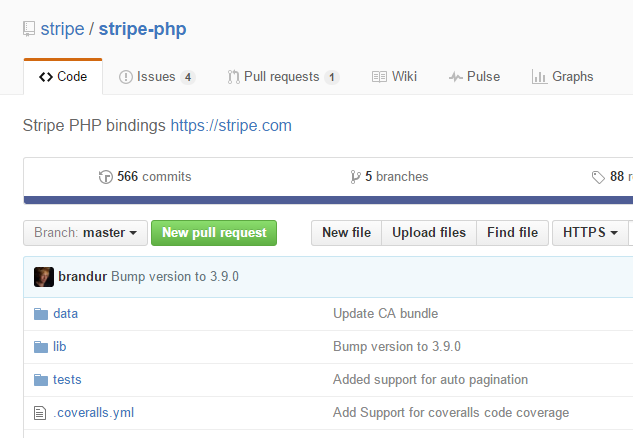Screen dimensions: 633x438
Task: Open the stripe owner link
Action: click(x=63, y=29)
